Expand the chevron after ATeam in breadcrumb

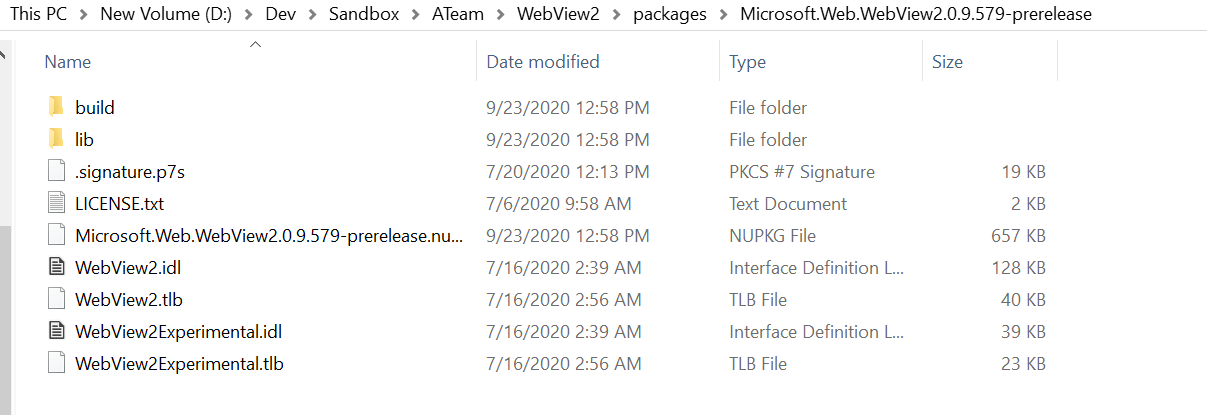[x=500, y=15]
